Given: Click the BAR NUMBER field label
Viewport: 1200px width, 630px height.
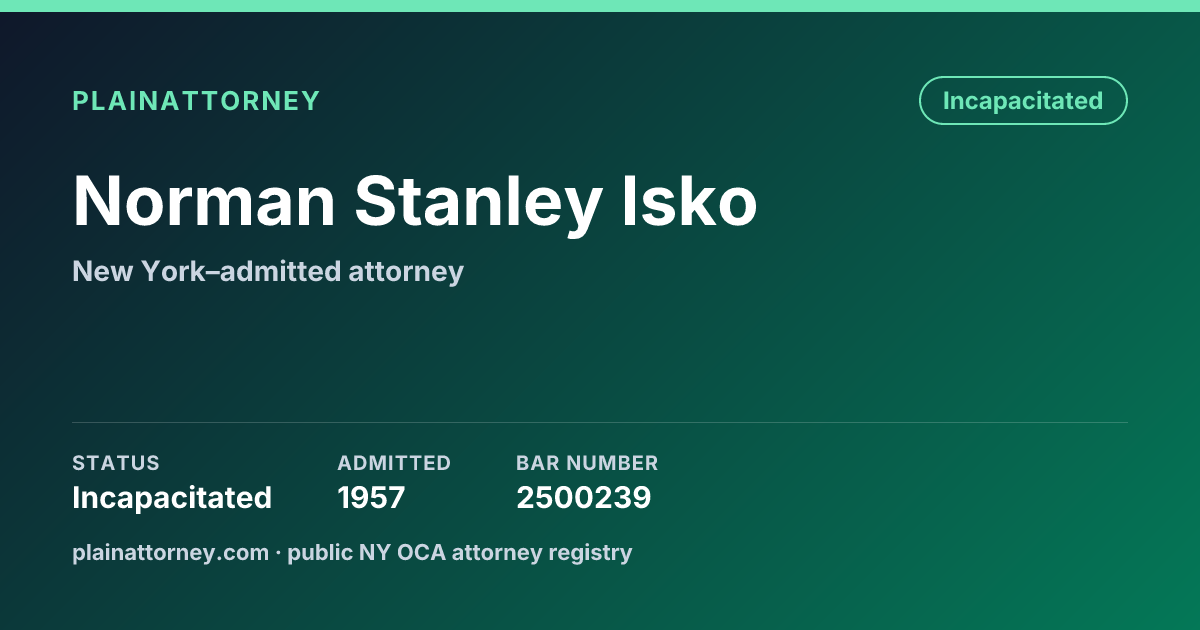Looking at the screenshot, I should [x=587, y=463].
